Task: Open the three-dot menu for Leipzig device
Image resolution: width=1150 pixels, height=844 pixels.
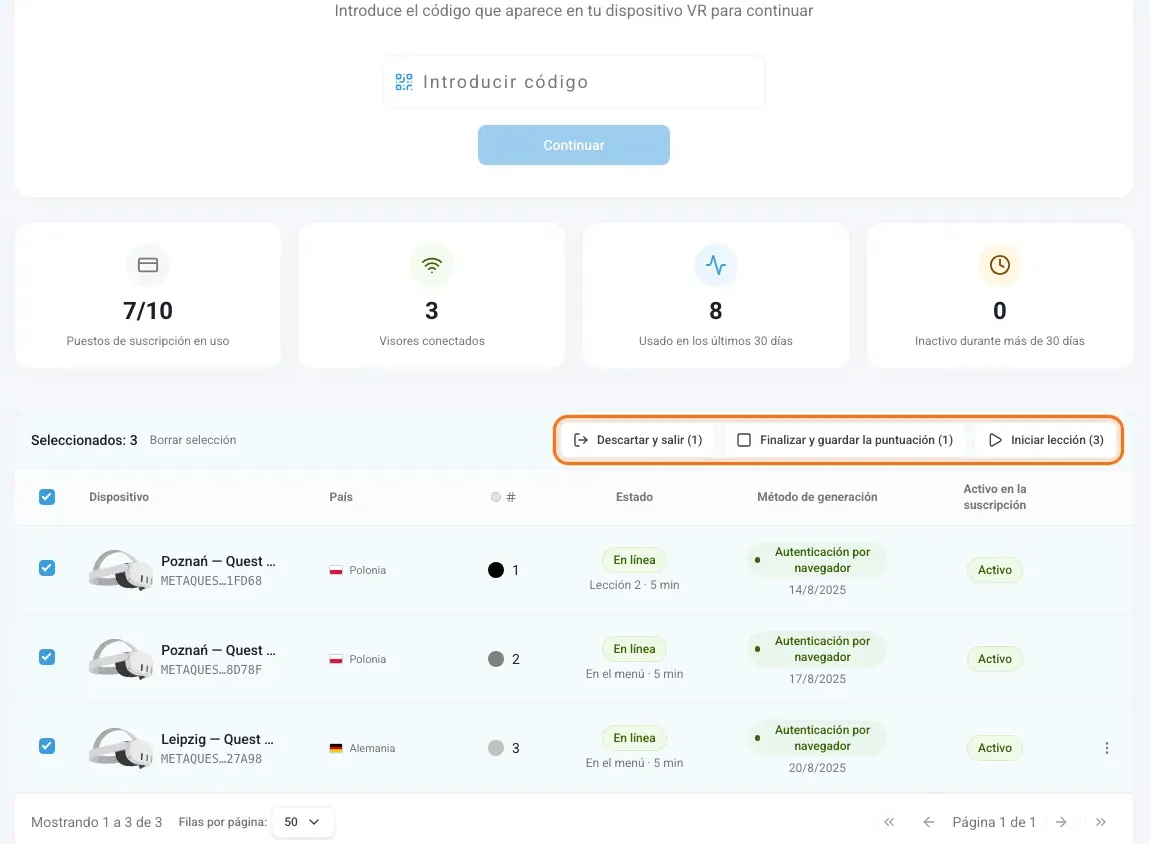Action: tap(1107, 748)
